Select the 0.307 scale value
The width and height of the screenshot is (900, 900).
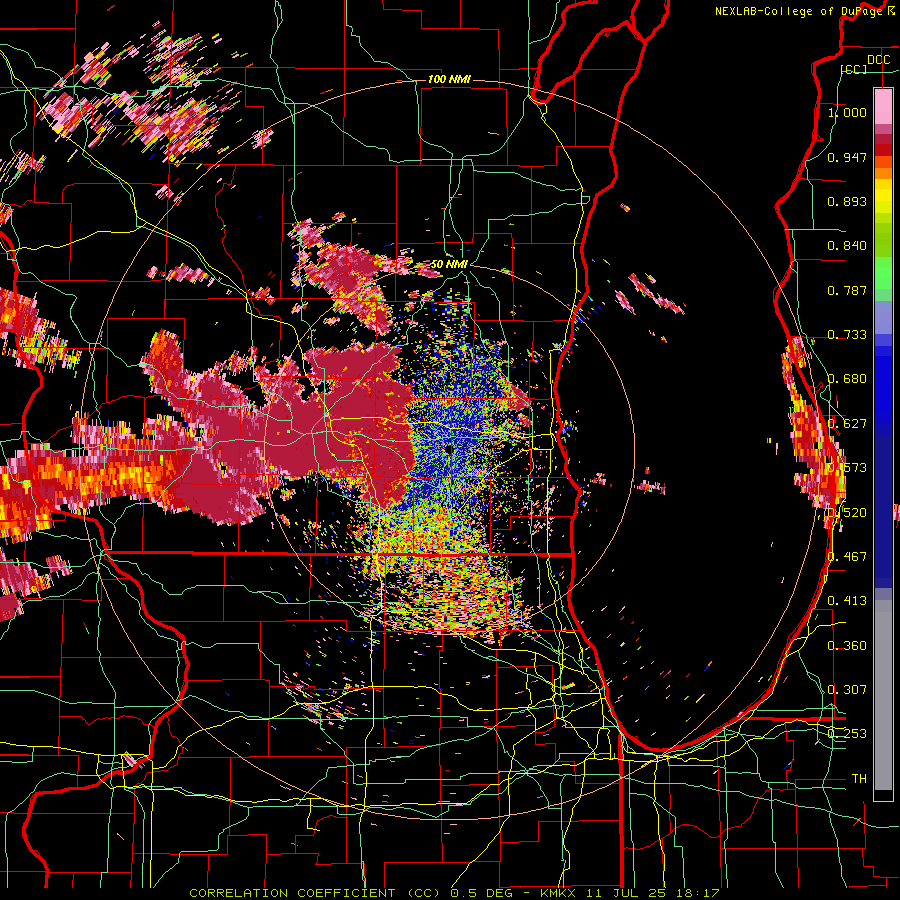pyautogui.click(x=847, y=689)
